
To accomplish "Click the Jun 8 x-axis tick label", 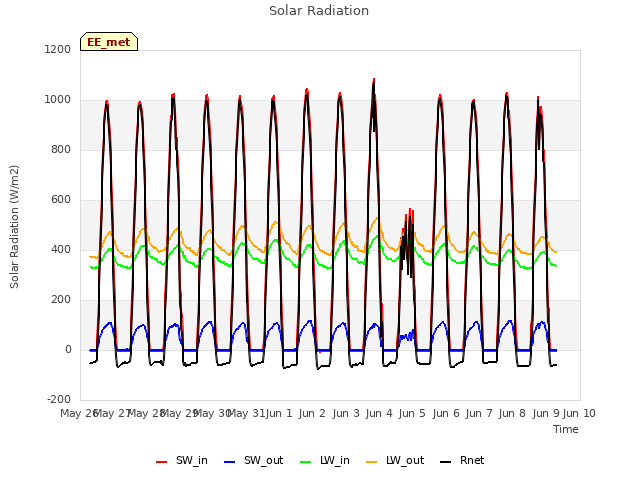I will 512,413.
